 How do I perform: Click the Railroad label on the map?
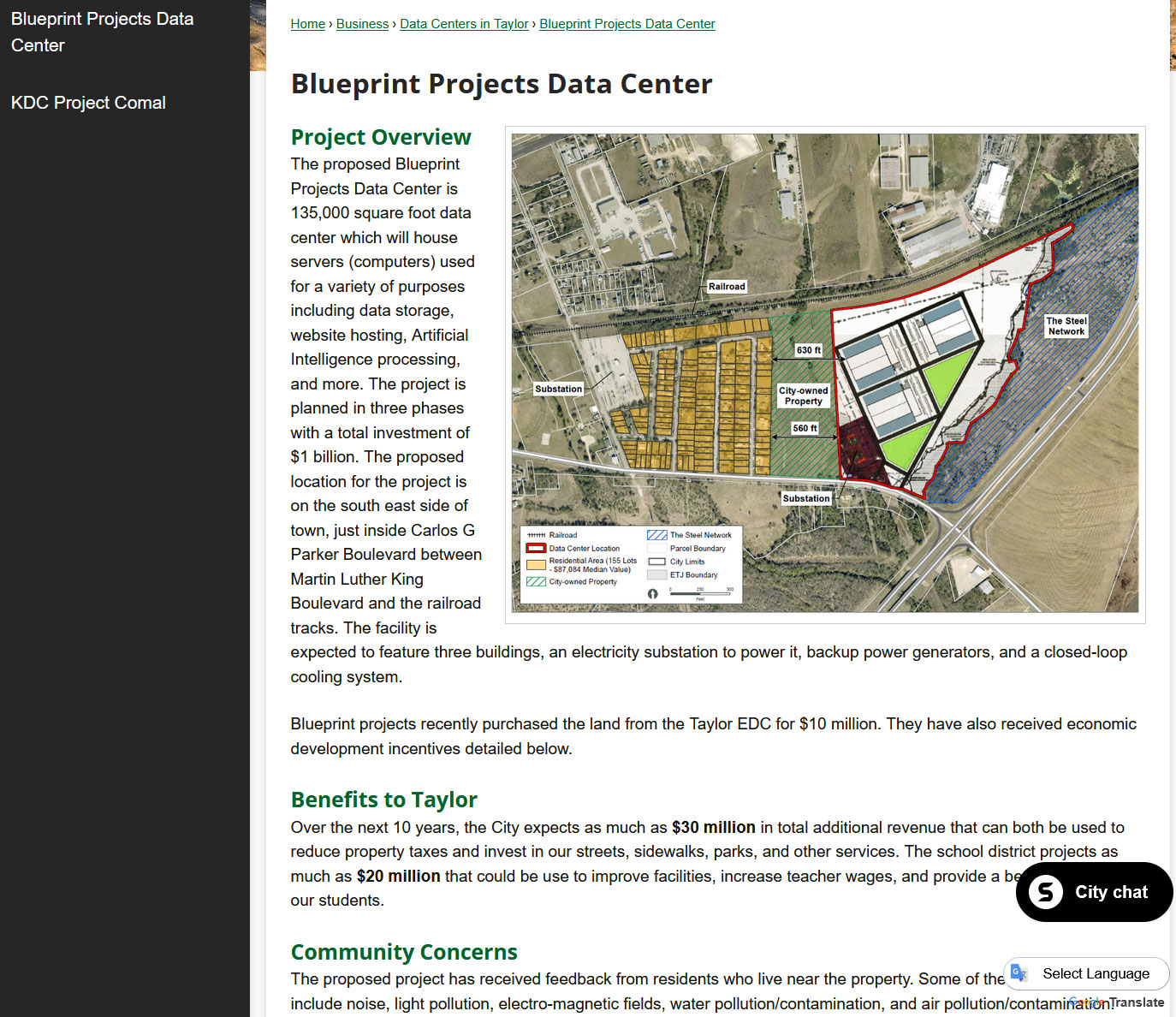click(x=727, y=287)
